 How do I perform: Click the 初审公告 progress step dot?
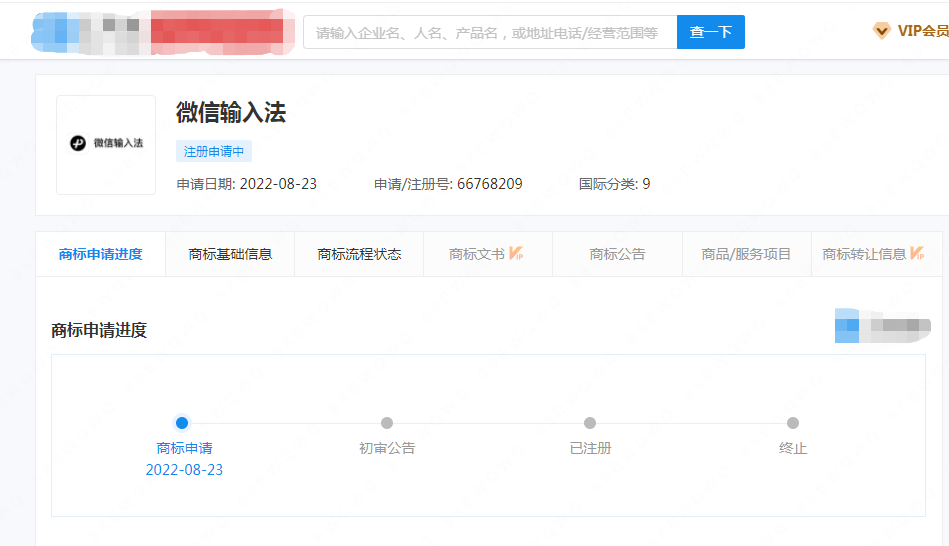coord(387,423)
